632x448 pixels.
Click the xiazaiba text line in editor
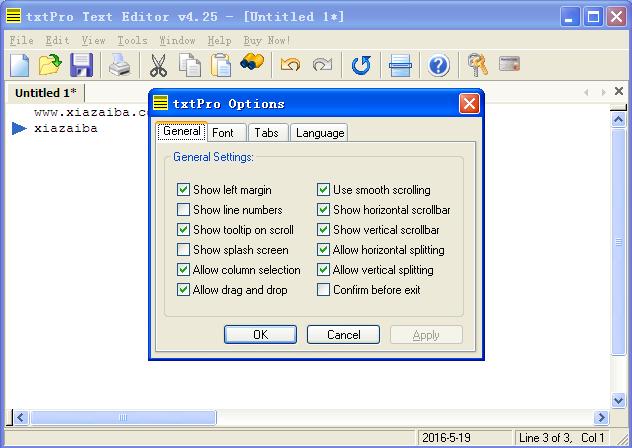click(x=66, y=128)
